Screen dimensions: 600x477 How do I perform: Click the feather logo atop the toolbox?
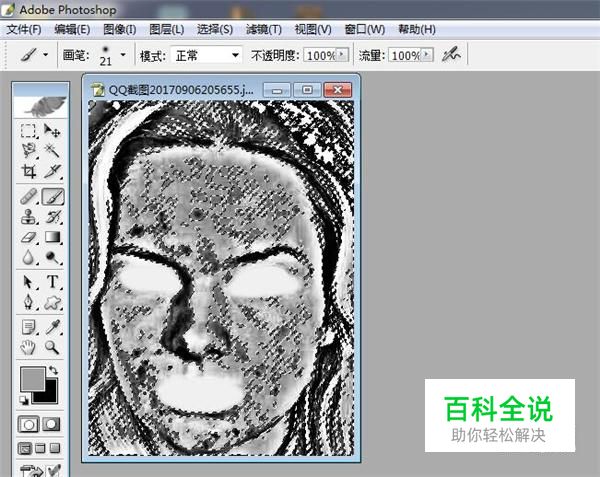point(41,106)
